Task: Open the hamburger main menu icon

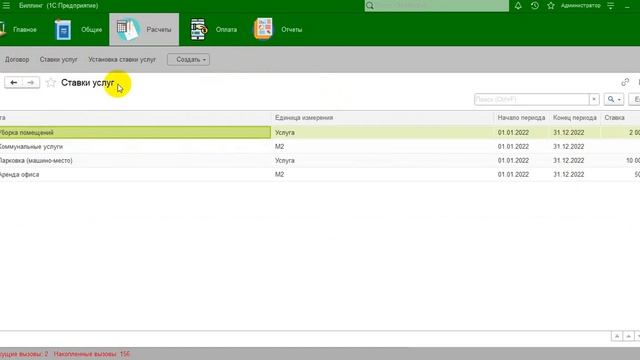Action: click(x=6, y=6)
